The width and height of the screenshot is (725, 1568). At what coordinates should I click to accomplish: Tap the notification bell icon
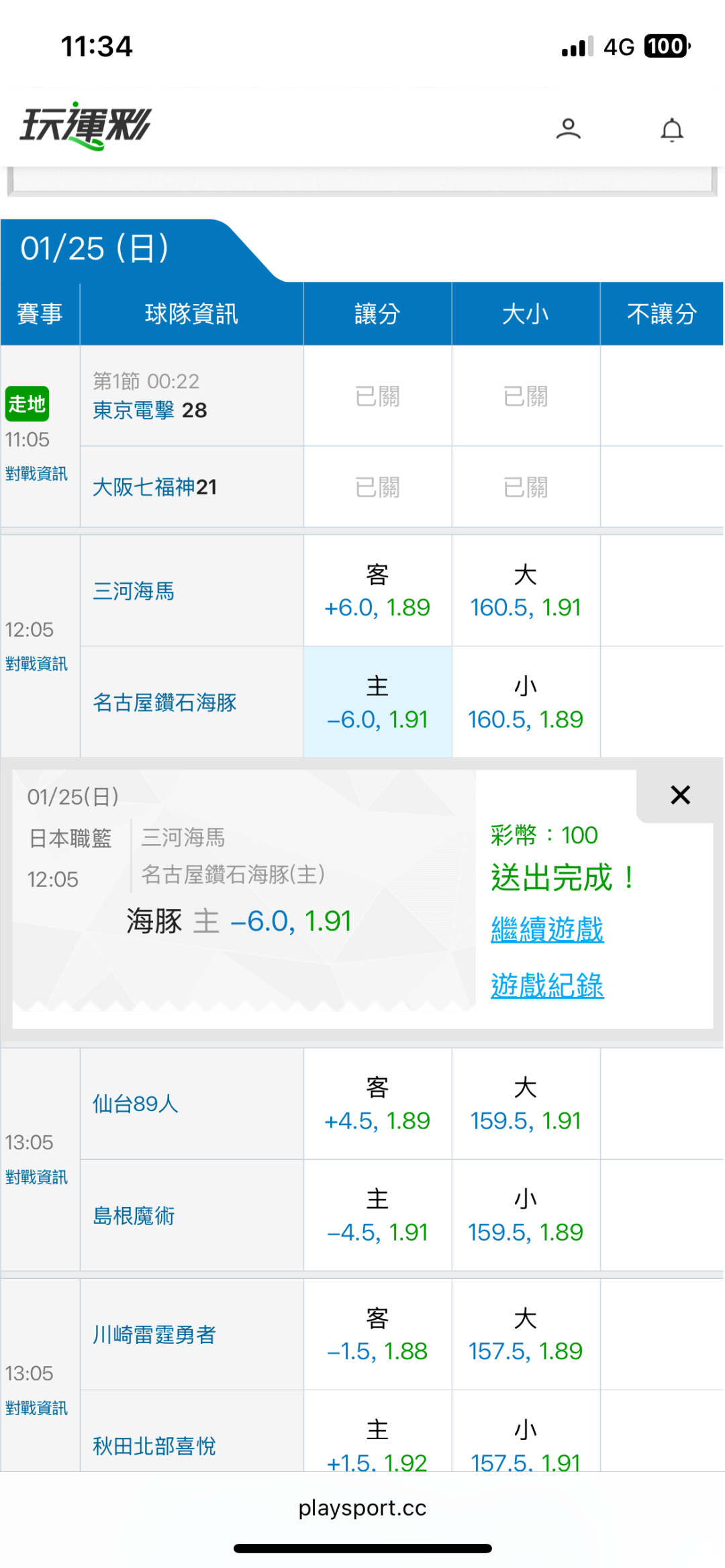click(x=671, y=129)
